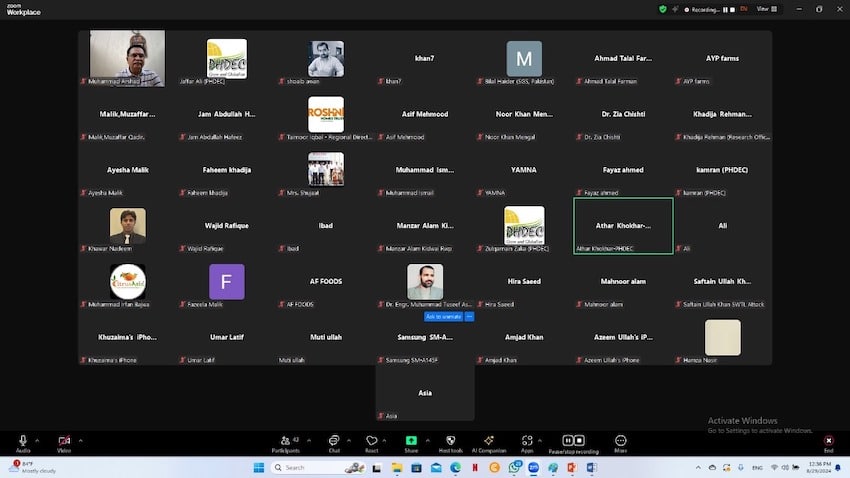Click the red End meeting button
Screen dimensions: 850x478
[828, 441]
